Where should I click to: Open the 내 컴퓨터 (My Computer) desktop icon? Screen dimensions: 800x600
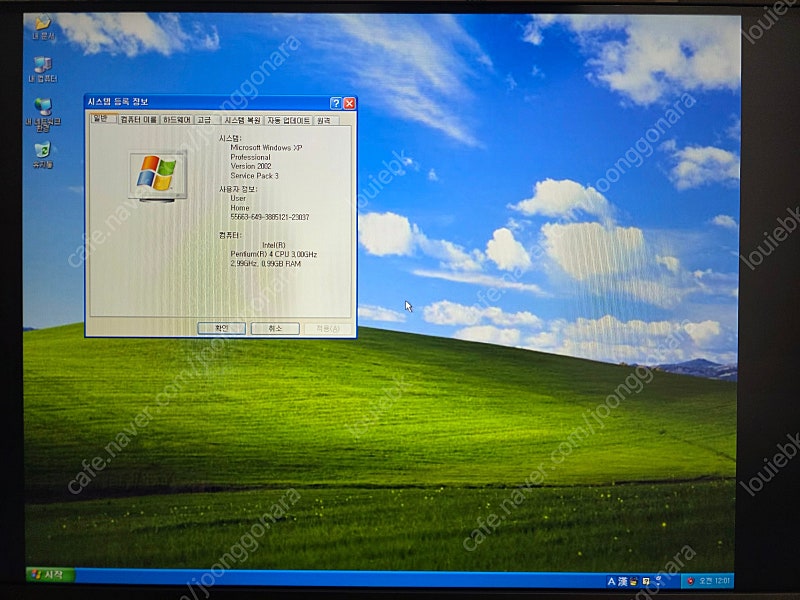pos(43,69)
